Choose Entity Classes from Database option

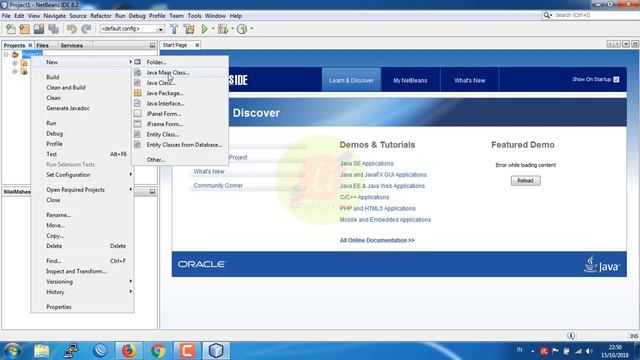(180, 144)
